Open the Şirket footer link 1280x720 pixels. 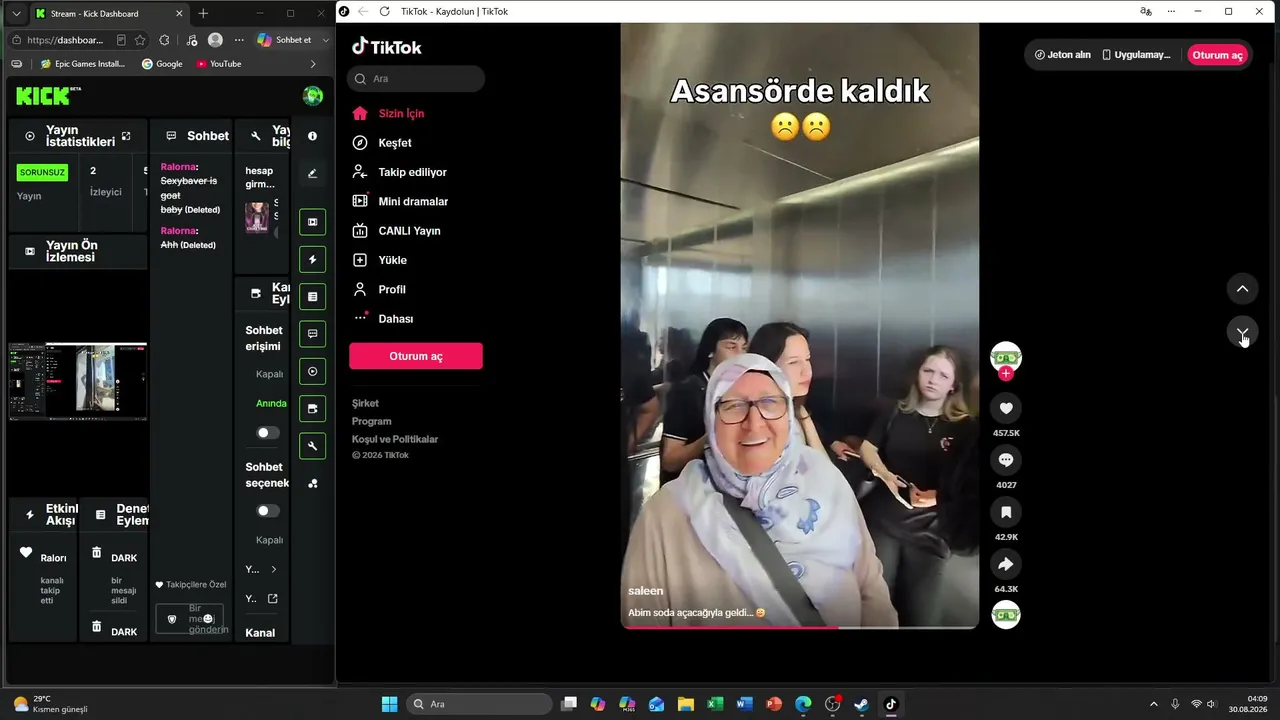[x=365, y=403]
